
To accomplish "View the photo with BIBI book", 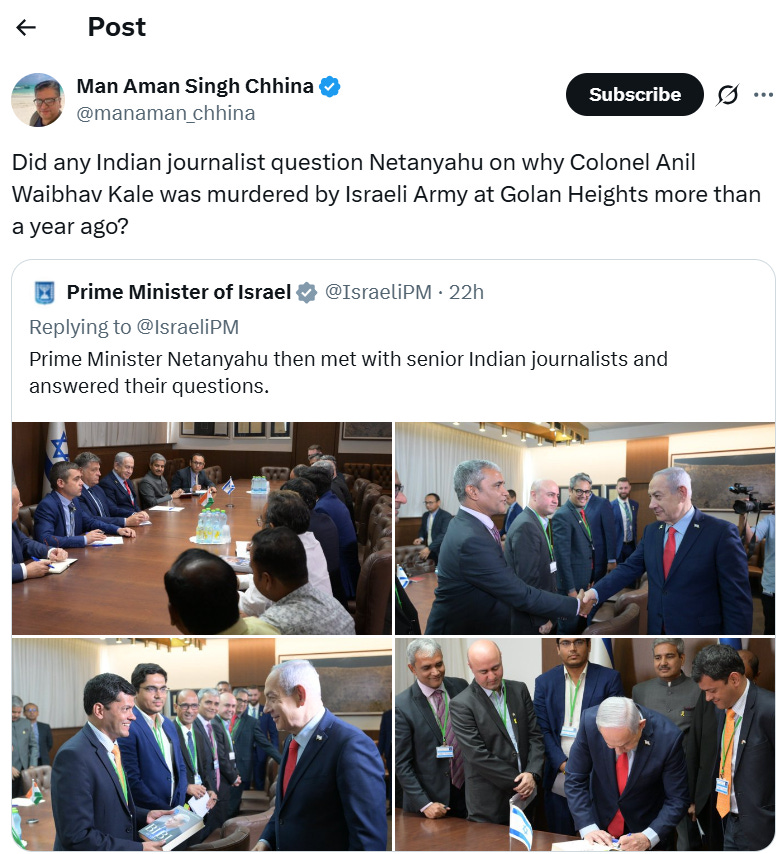I will [202, 744].
